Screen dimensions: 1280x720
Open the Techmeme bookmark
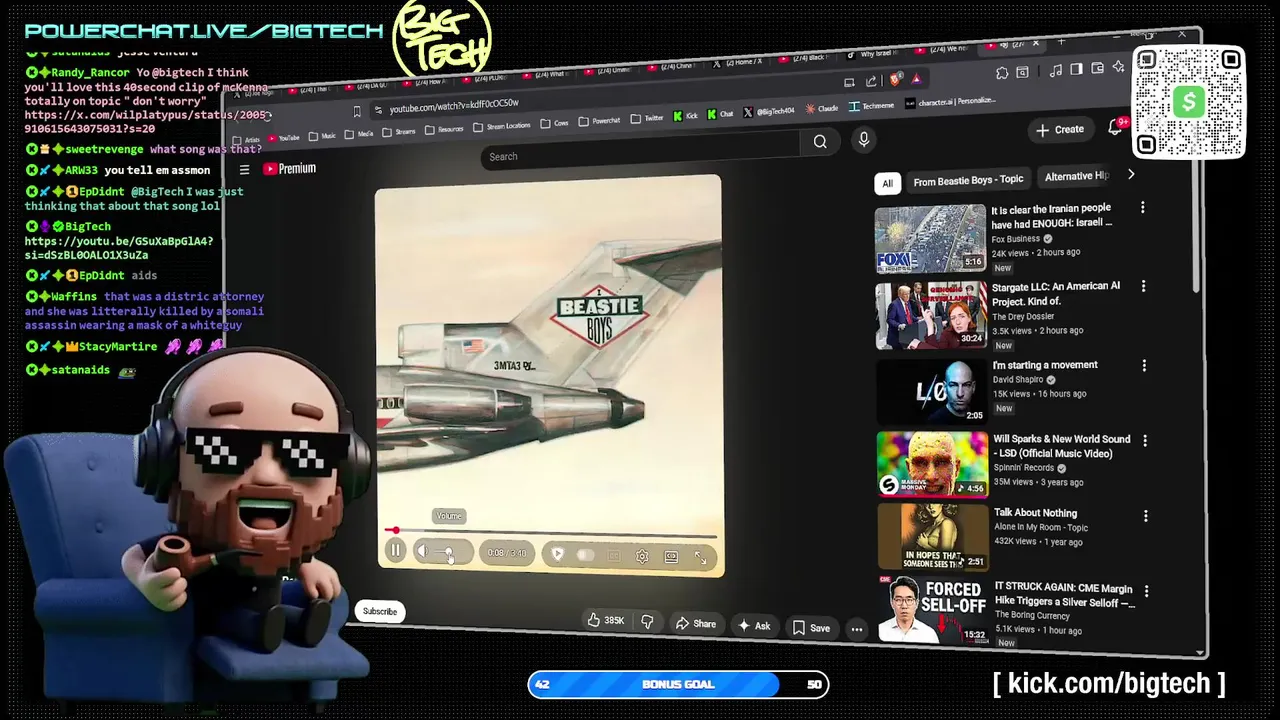tap(871, 106)
